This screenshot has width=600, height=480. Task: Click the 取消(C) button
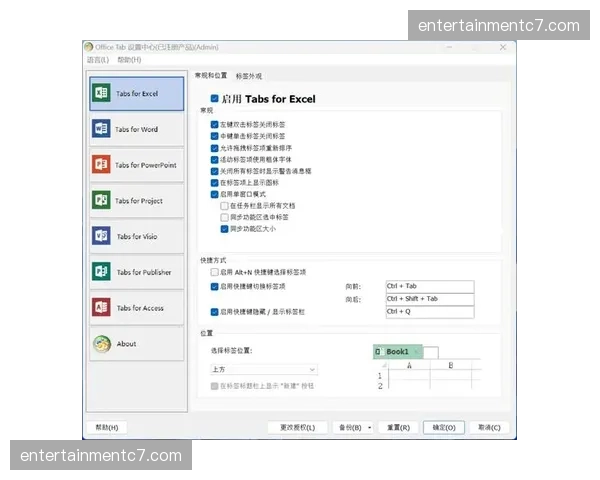[489, 428]
